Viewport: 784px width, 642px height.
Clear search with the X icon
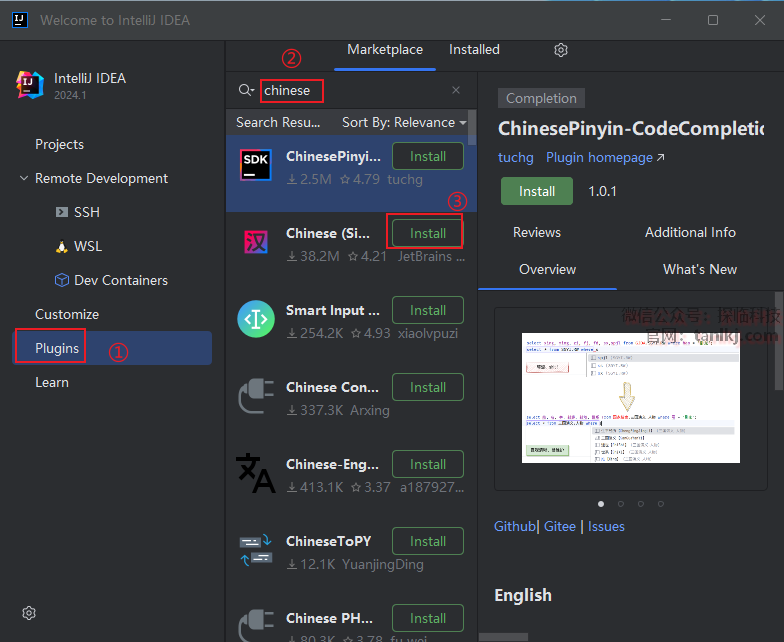456,90
